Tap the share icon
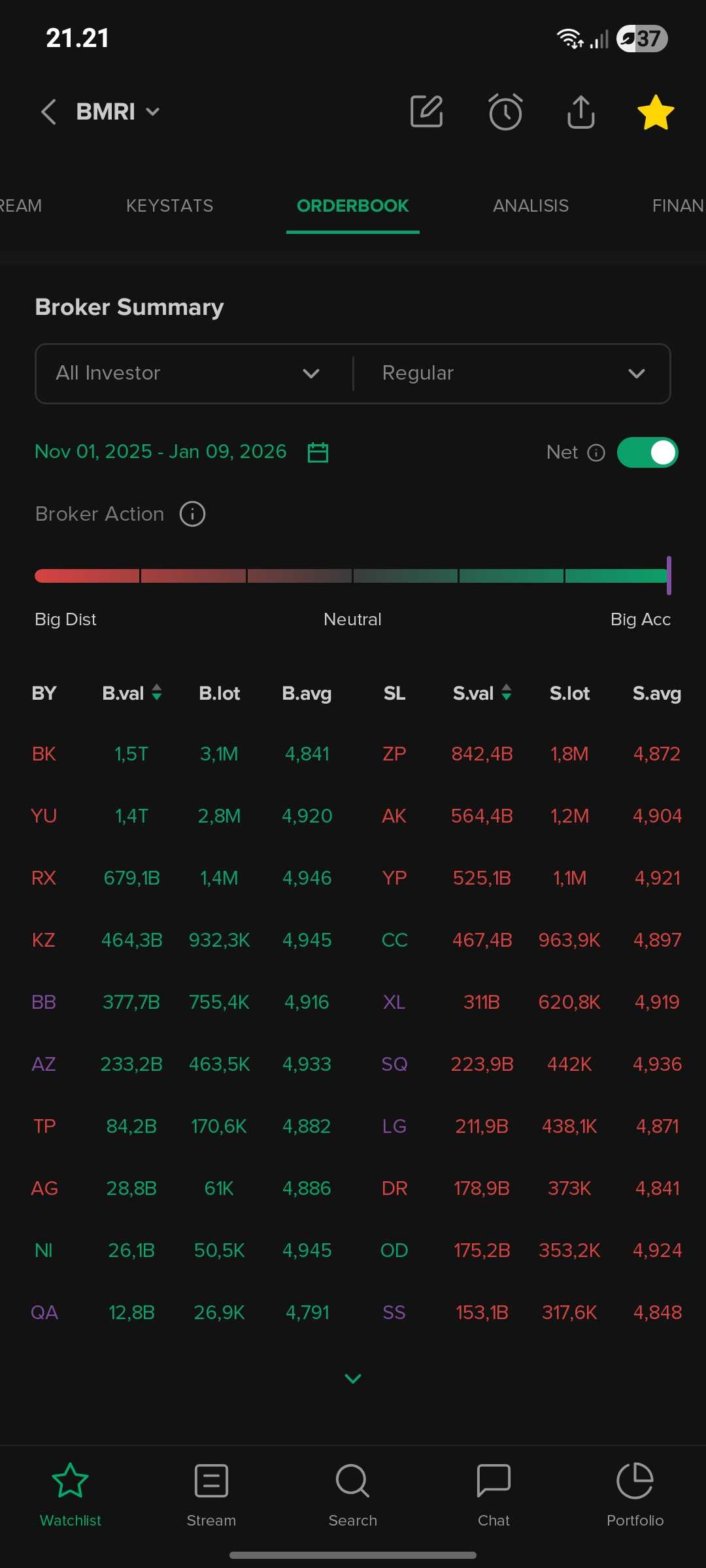This screenshot has height=1568, width=706. coord(580,112)
